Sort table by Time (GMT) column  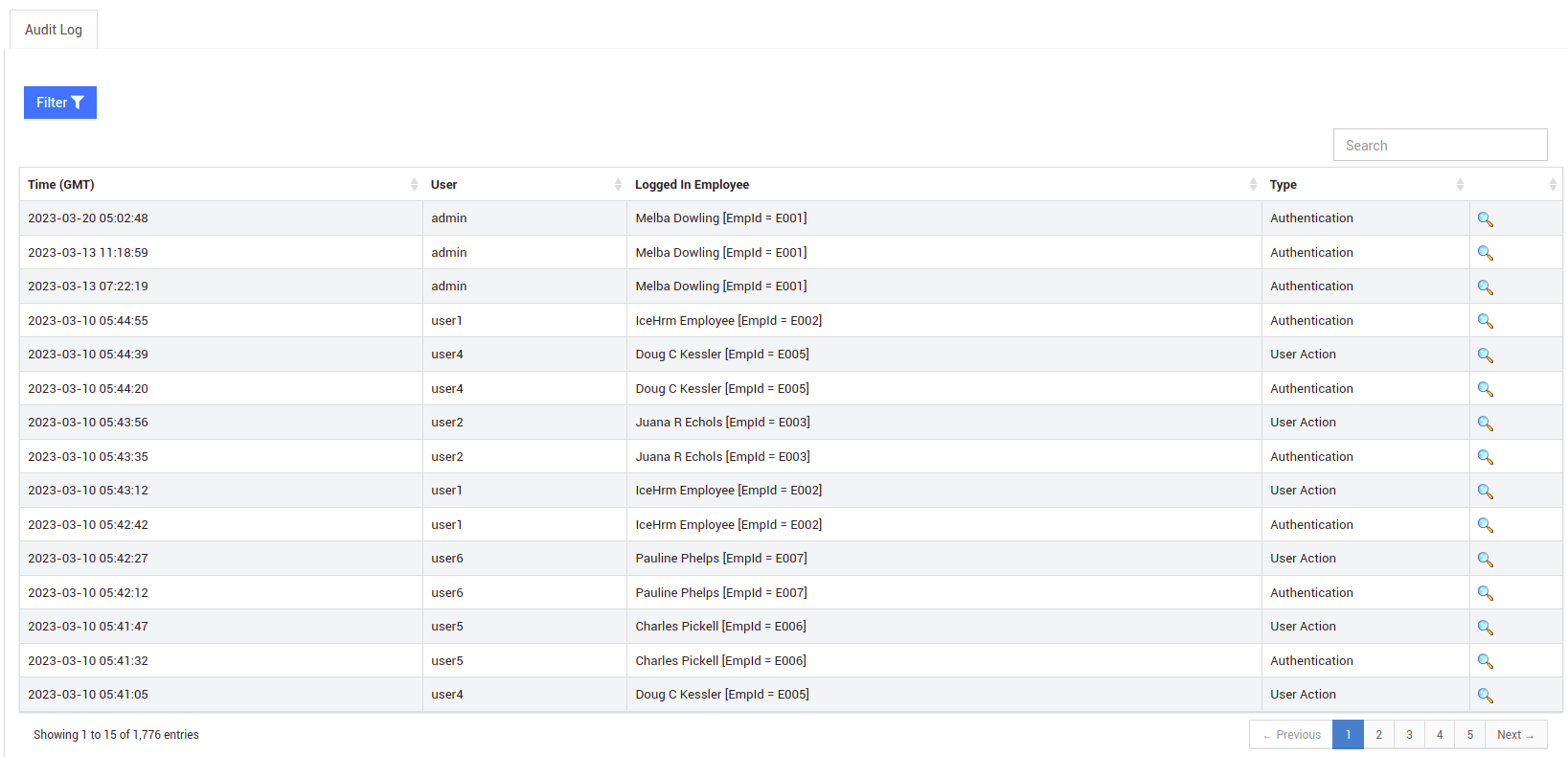[x=221, y=185]
